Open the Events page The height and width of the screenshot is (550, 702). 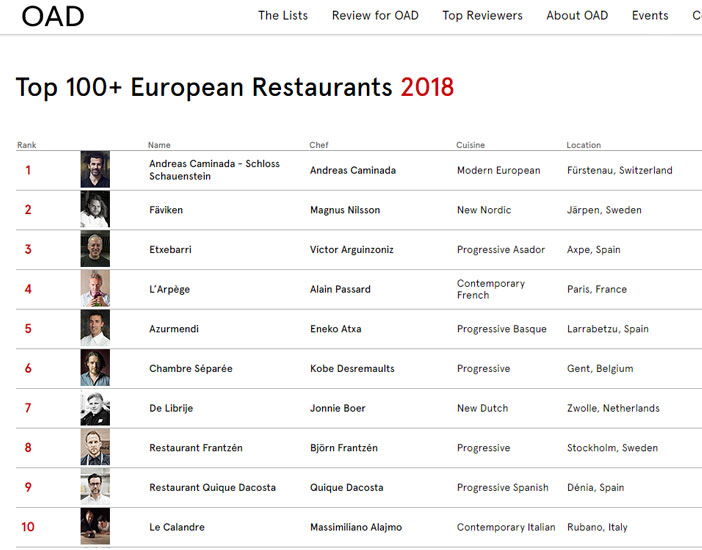650,16
